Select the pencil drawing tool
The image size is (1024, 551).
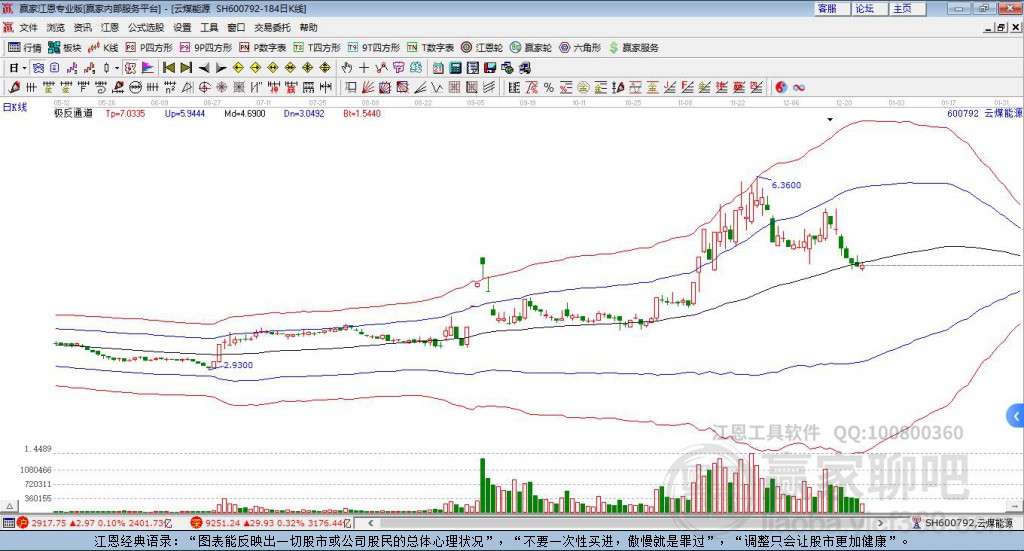tap(14, 87)
